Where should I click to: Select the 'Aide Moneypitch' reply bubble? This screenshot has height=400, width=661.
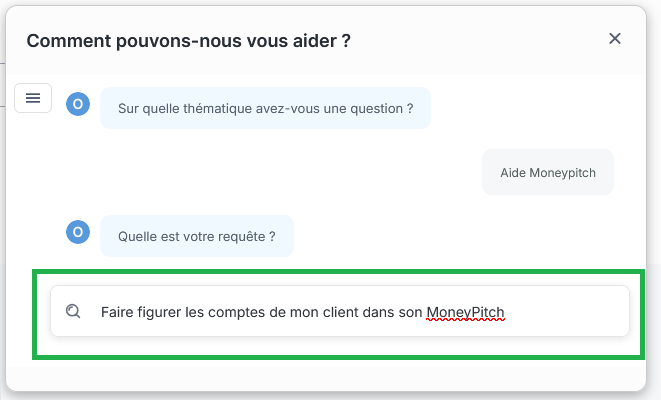(x=547, y=173)
